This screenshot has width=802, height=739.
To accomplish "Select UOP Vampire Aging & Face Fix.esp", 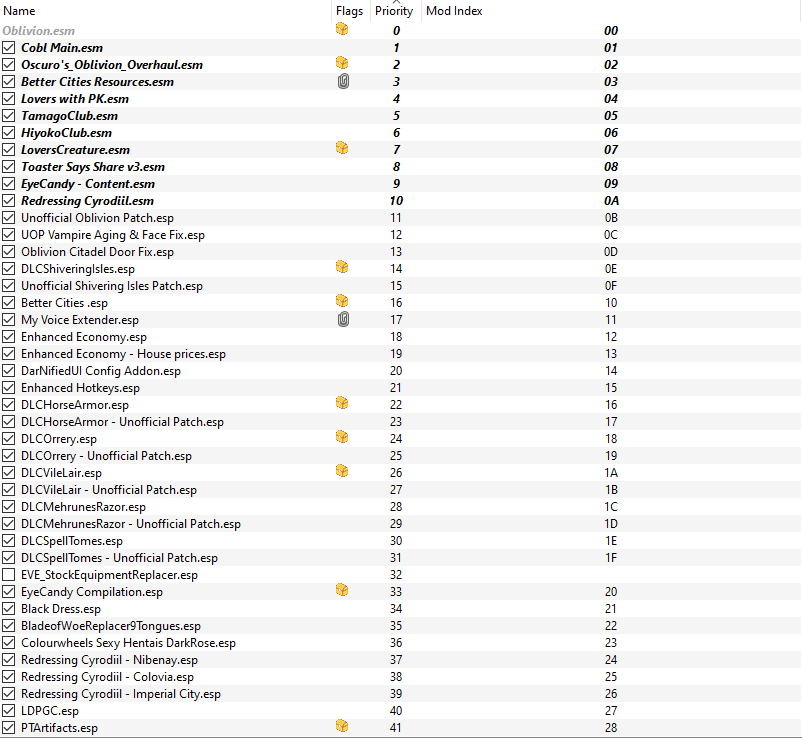I will pos(113,235).
